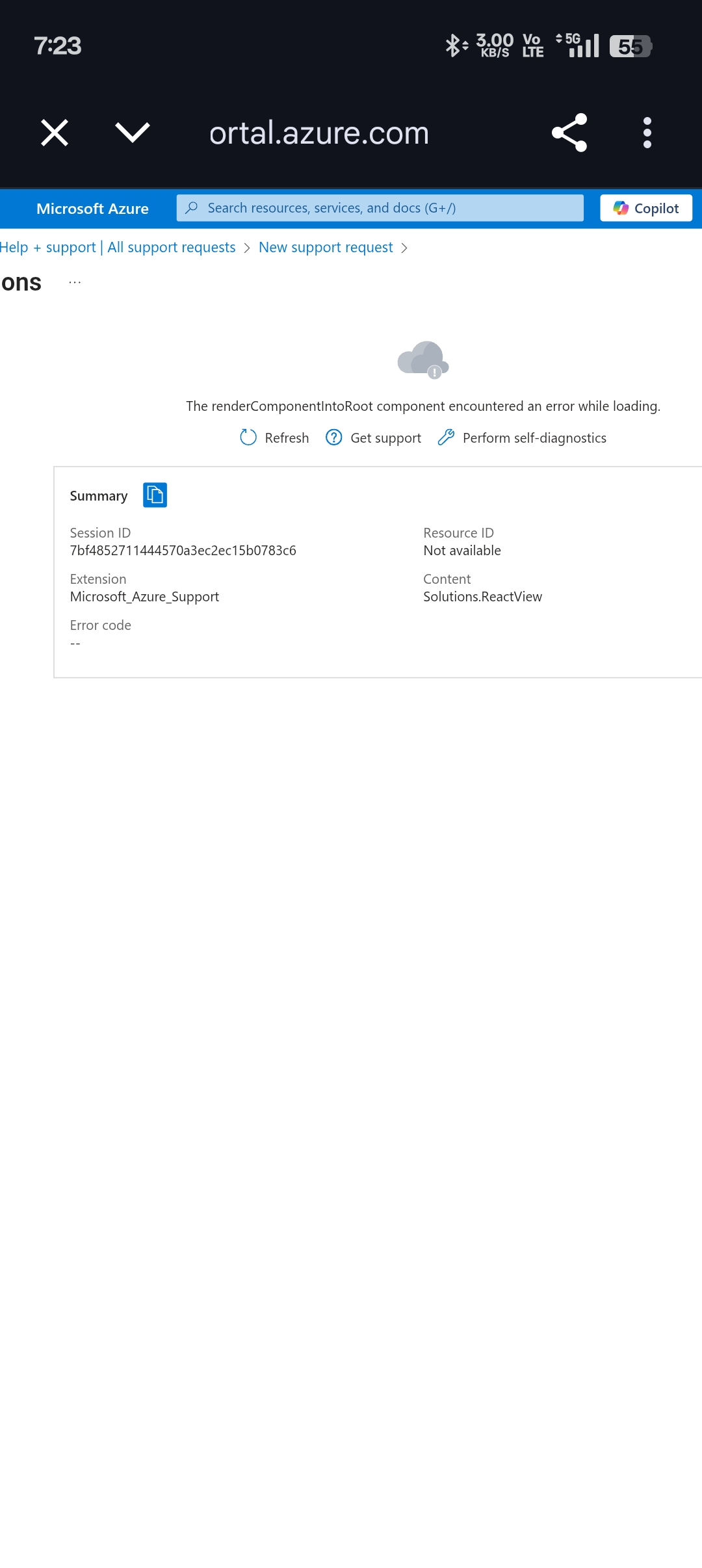Click the magnifier icon in search bar
Screen dimensions: 702x1568
point(191,208)
